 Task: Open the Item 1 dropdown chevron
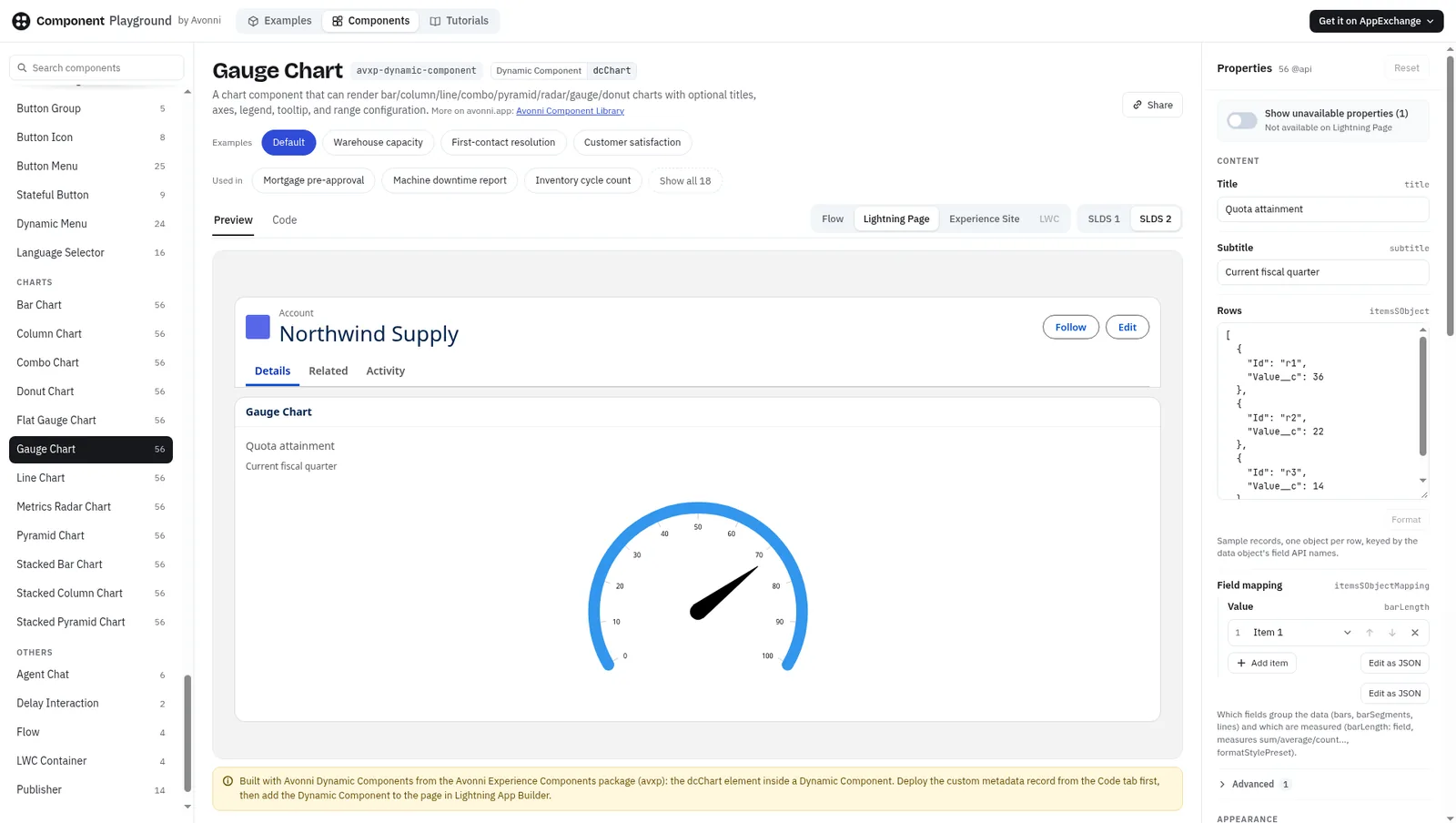[1347, 633]
